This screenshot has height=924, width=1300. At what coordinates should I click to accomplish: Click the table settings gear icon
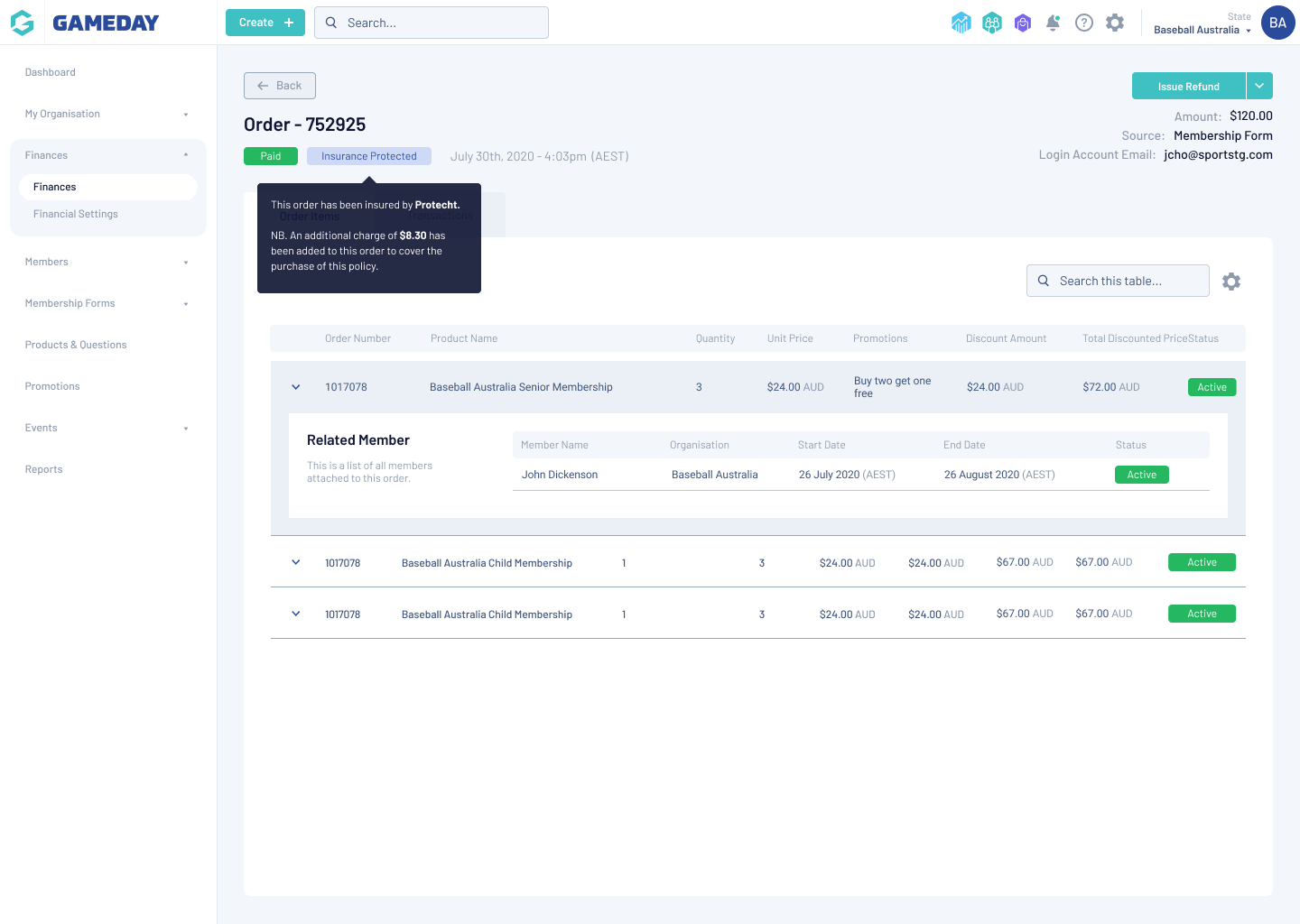[1231, 282]
